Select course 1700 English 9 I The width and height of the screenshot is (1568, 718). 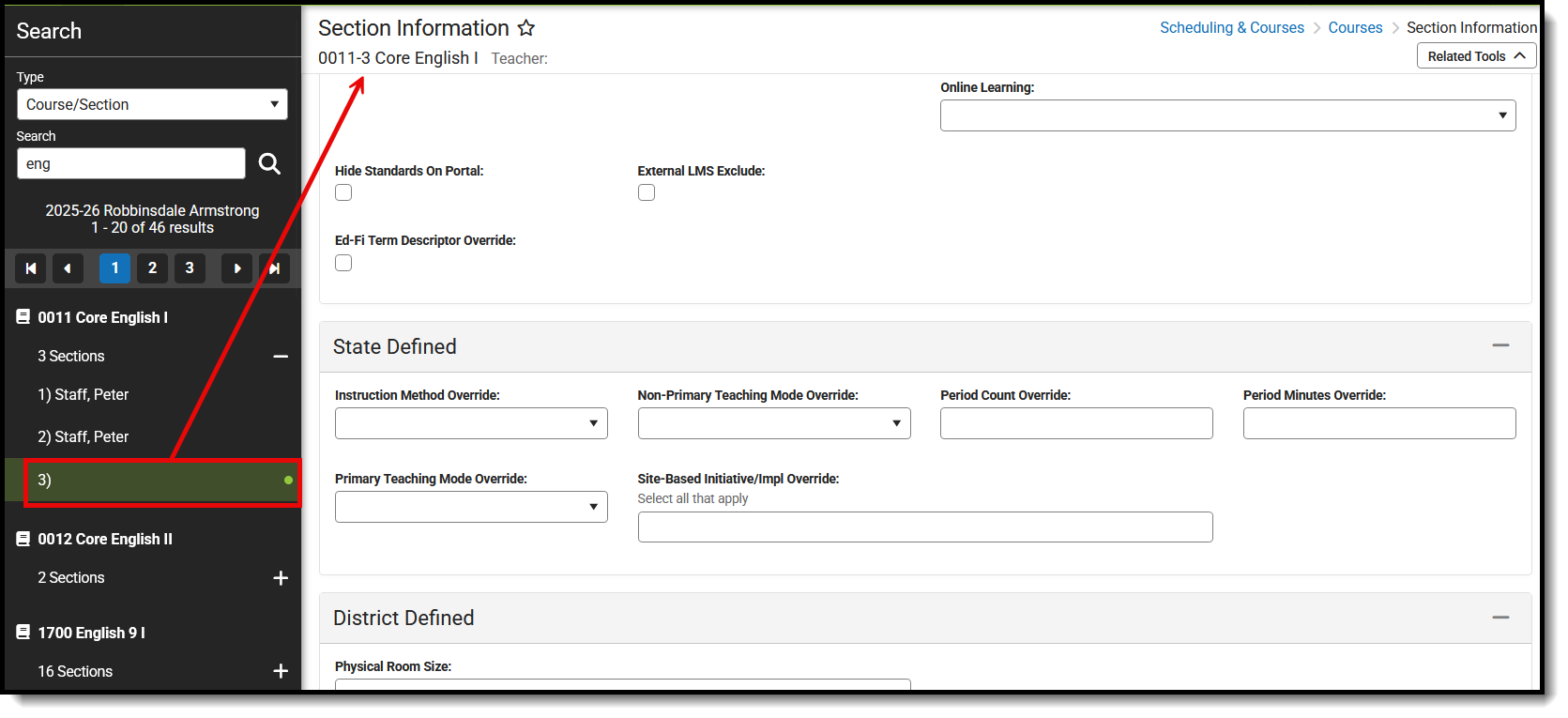point(92,633)
